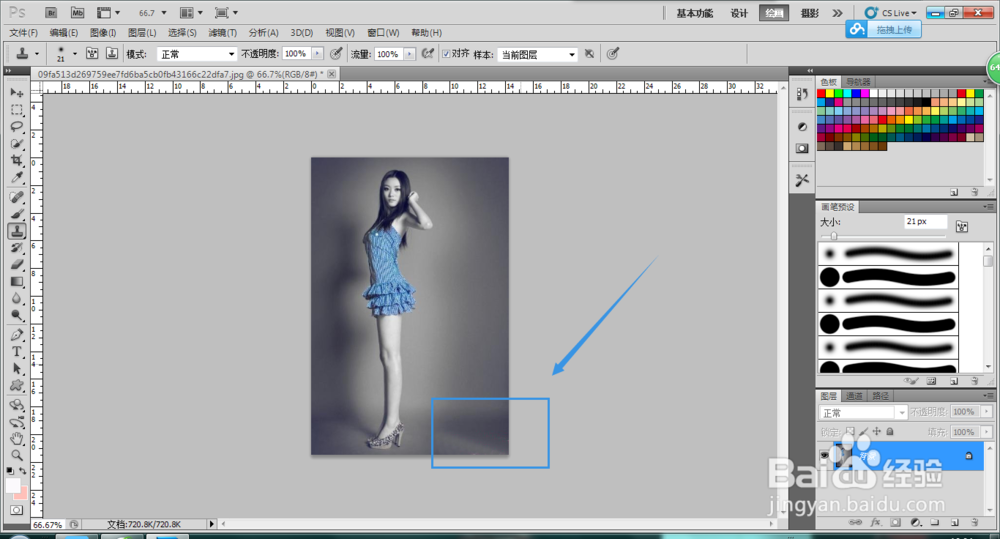This screenshot has width=1000, height=539.
Task: Hide the layer with the eye icon
Action: tap(824, 455)
